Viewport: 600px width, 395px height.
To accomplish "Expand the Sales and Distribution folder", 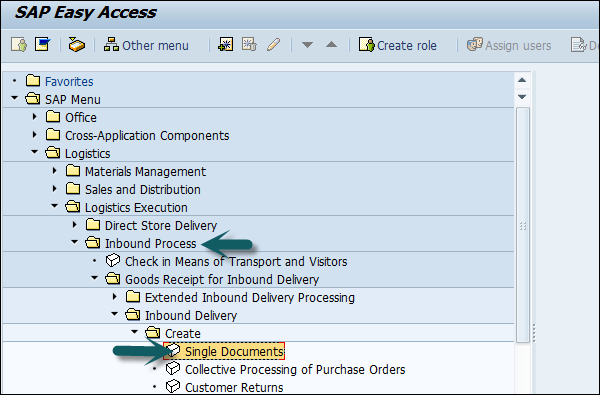I will pyautogui.click(x=54, y=188).
